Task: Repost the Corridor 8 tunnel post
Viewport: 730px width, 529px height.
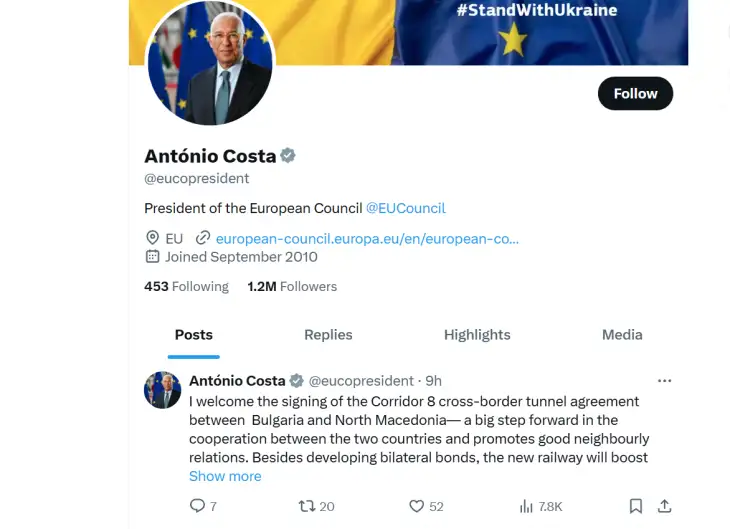Action: pos(307,506)
